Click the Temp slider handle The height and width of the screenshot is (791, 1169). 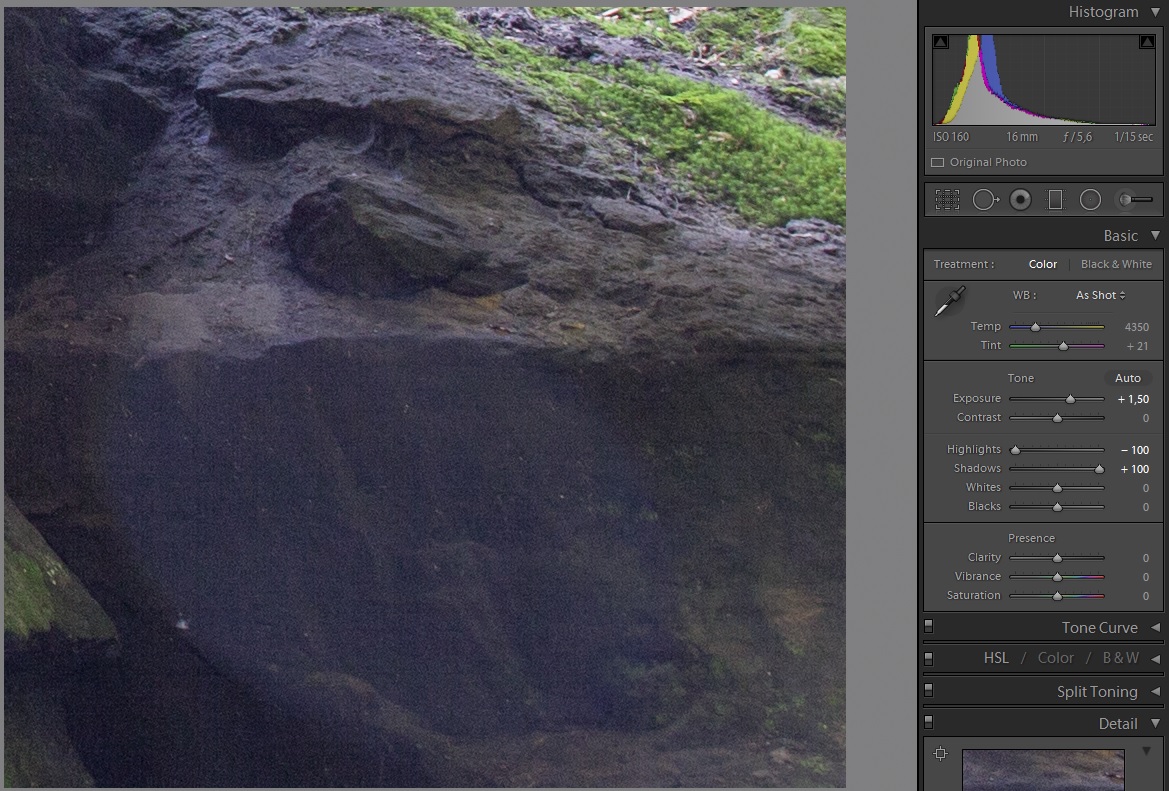(x=1035, y=327)
